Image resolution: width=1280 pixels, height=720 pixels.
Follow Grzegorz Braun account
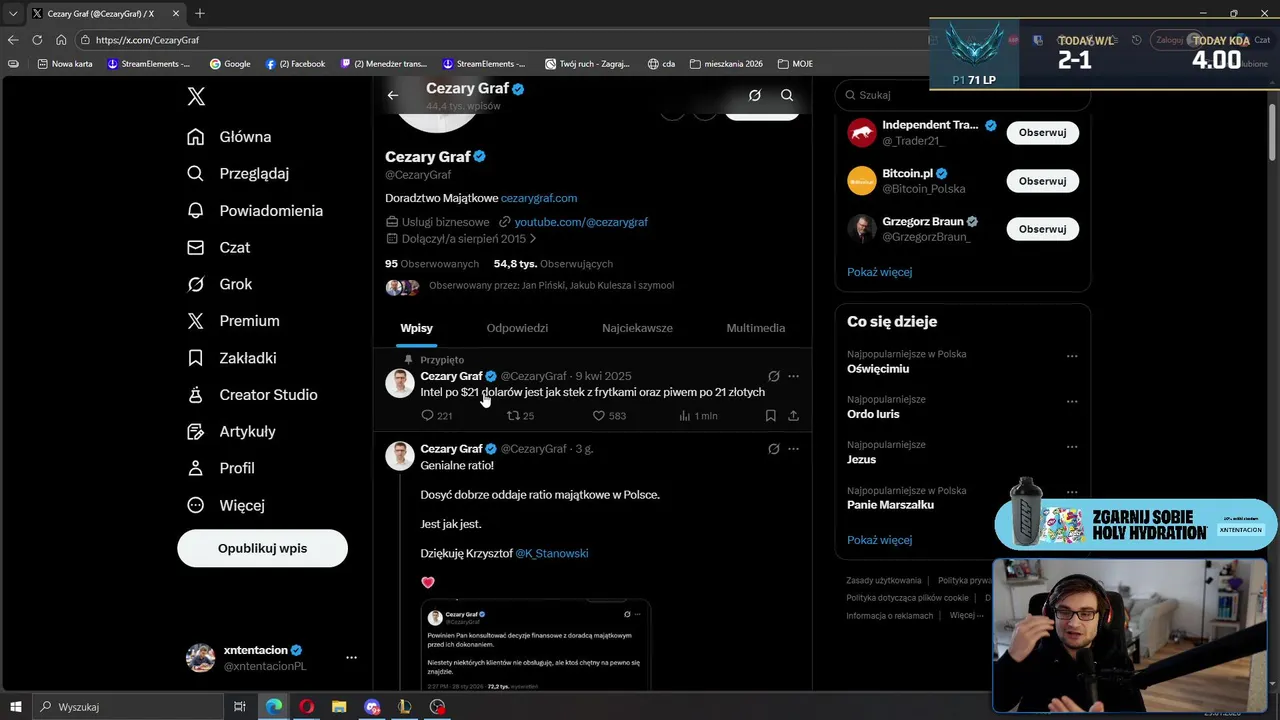[x=1042, y=229]
